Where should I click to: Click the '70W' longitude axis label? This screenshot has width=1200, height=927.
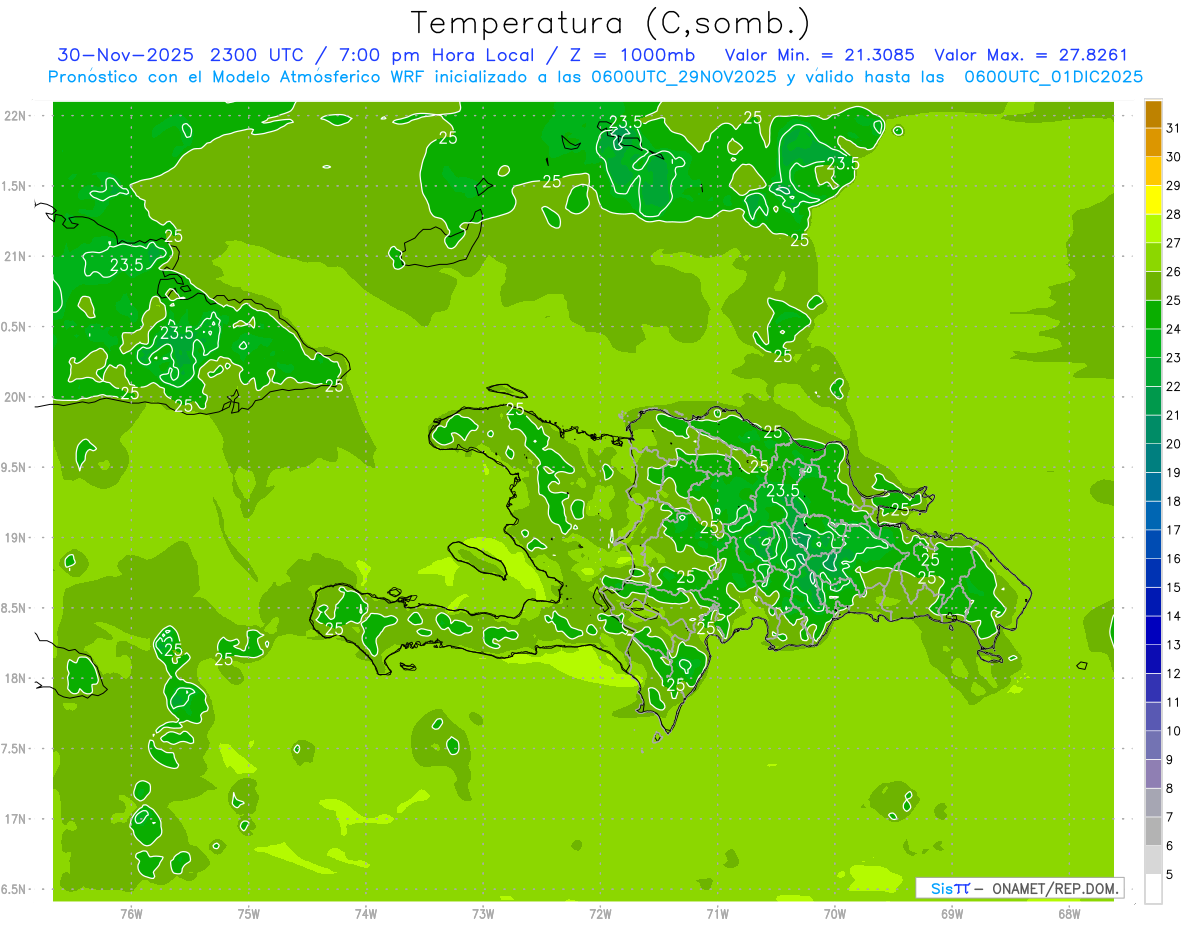tap(835, 913)
